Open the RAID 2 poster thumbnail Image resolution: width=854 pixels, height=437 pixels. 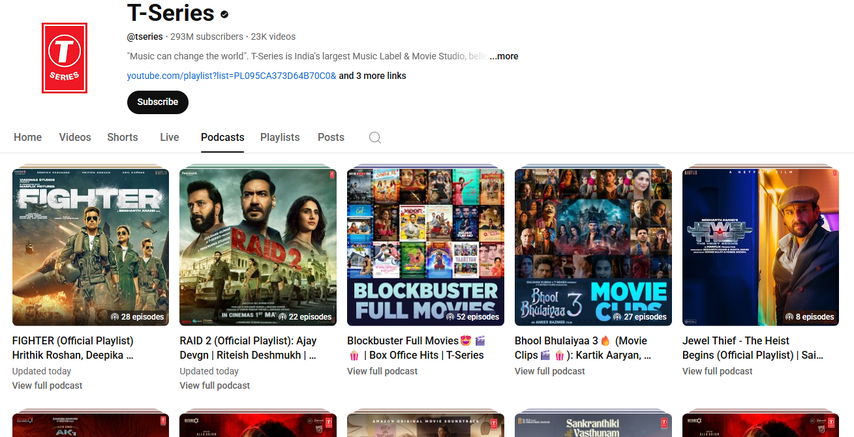[x=258, y=247]
